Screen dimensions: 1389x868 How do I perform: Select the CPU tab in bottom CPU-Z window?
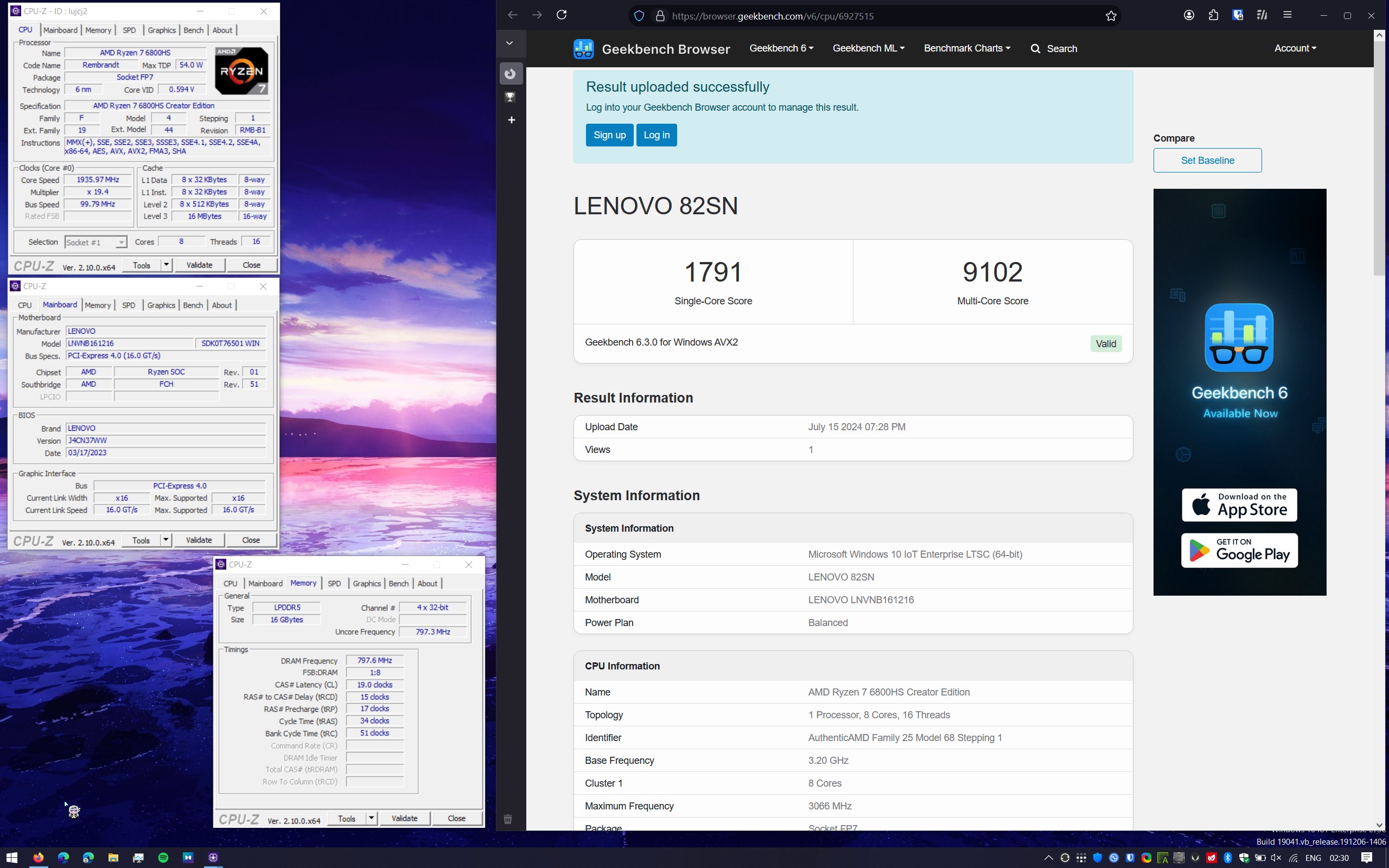click(x=230, y=583)
